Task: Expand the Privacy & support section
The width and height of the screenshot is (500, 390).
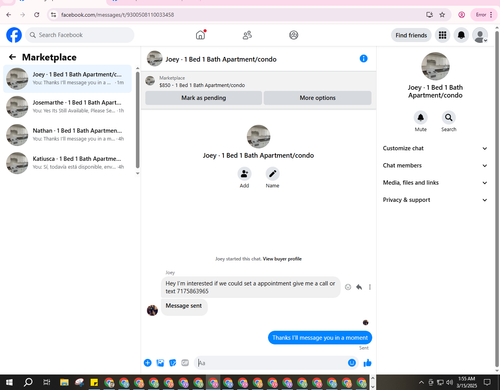Action: click(x=435, y=200)
